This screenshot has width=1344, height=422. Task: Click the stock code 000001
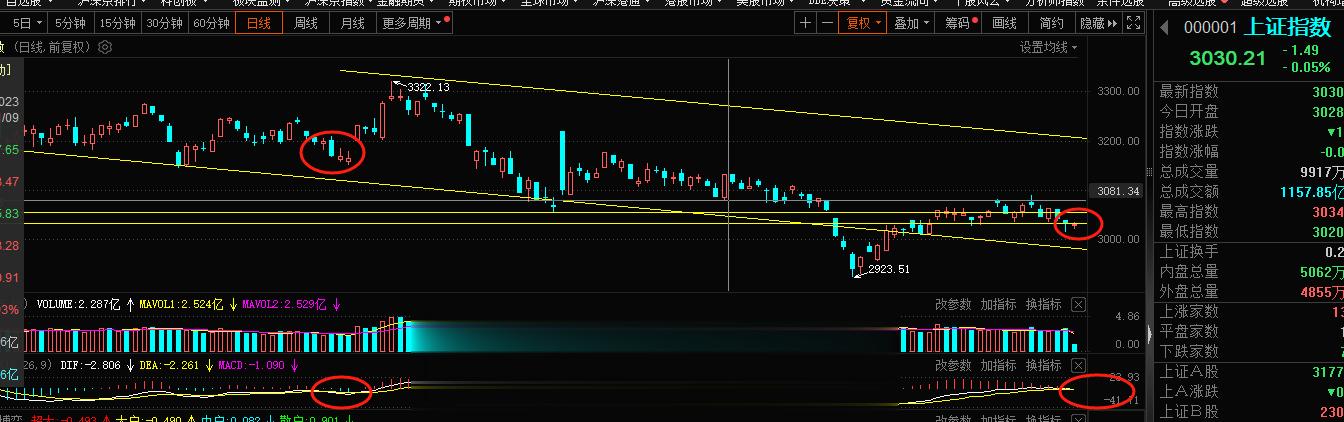coord(1210,29)
